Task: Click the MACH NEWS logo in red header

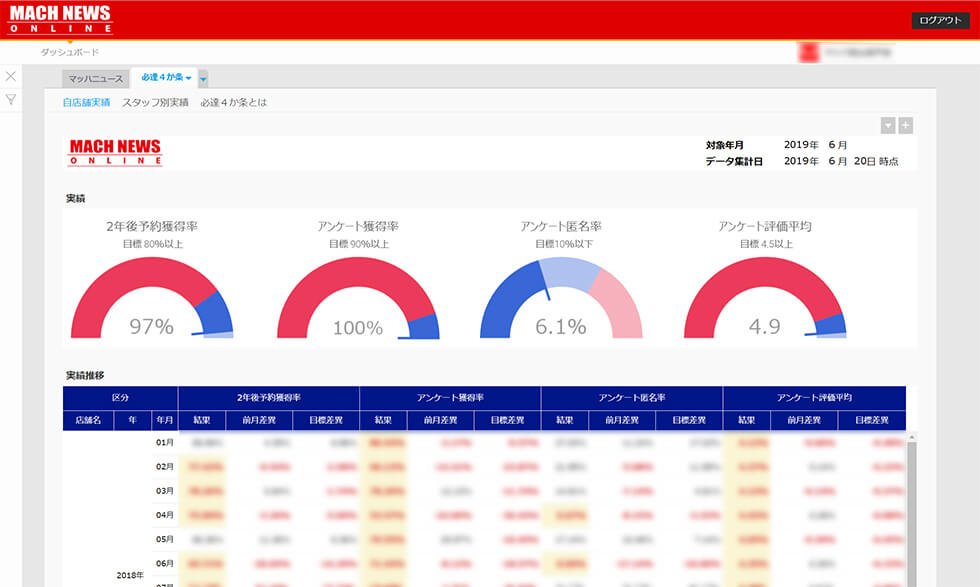Action: tap(62, 17)
